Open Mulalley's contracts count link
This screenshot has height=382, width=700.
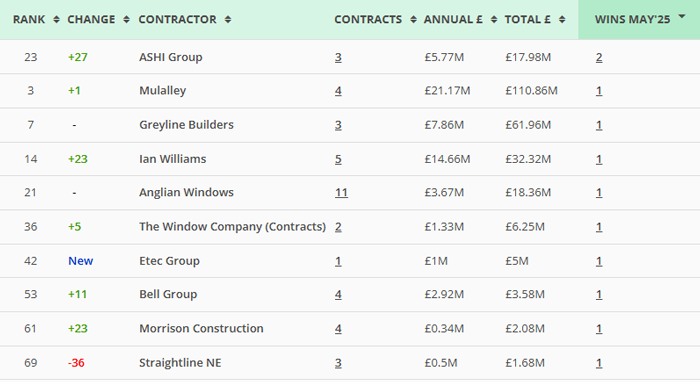pyautogui.click(x=338, y=91)
